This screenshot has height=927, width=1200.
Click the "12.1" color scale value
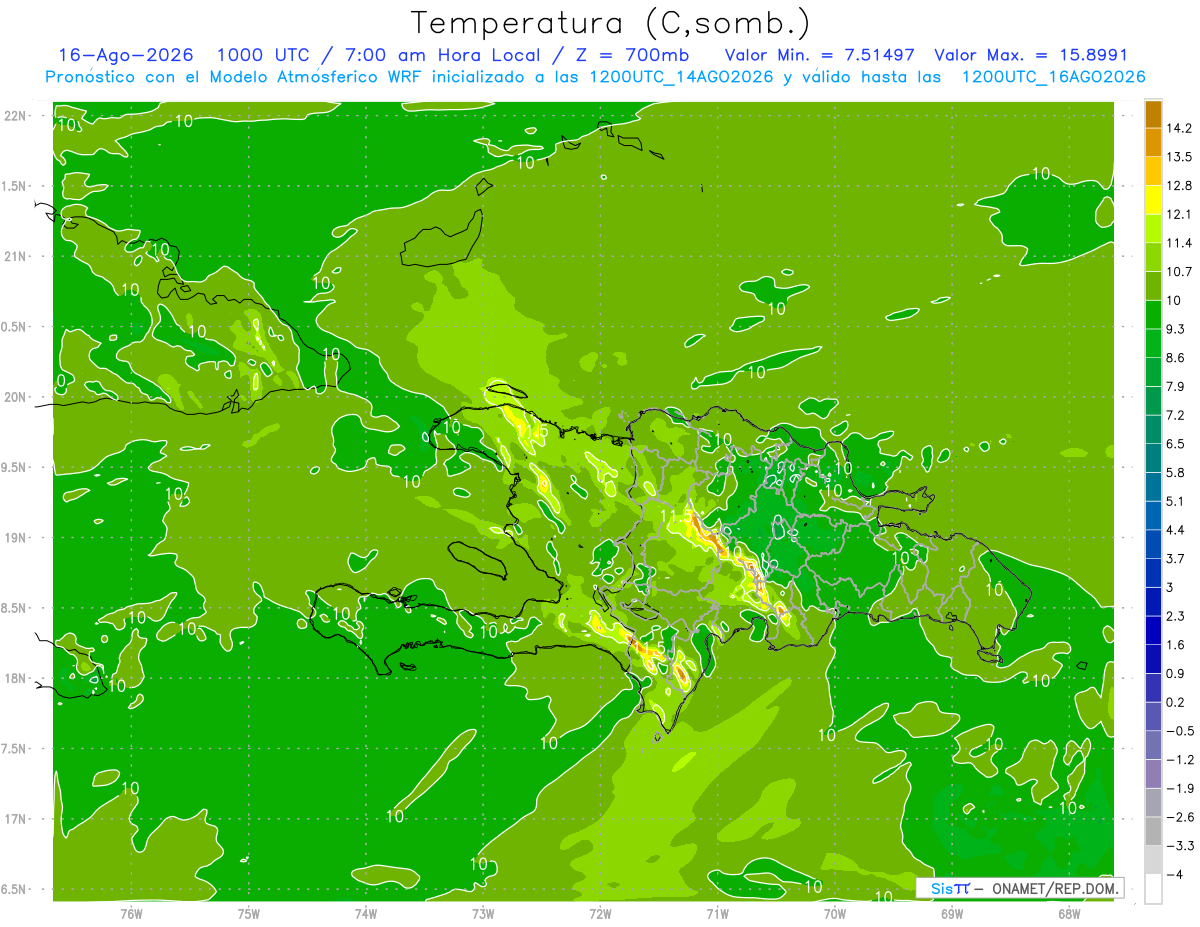1178,214
